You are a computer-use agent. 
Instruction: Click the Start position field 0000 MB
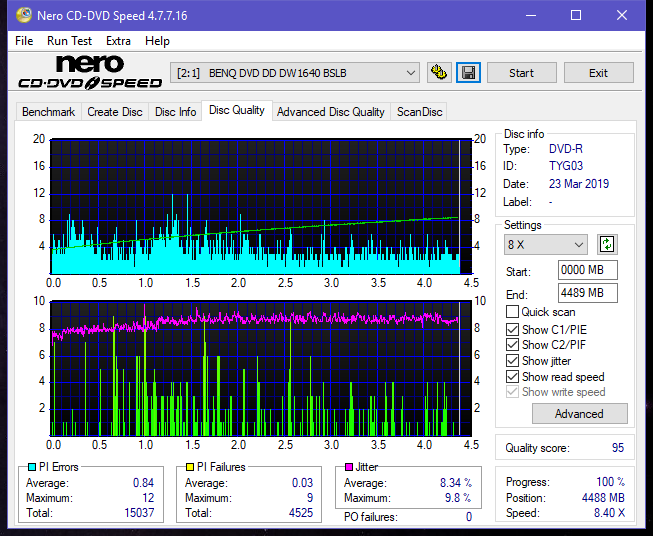588,270
